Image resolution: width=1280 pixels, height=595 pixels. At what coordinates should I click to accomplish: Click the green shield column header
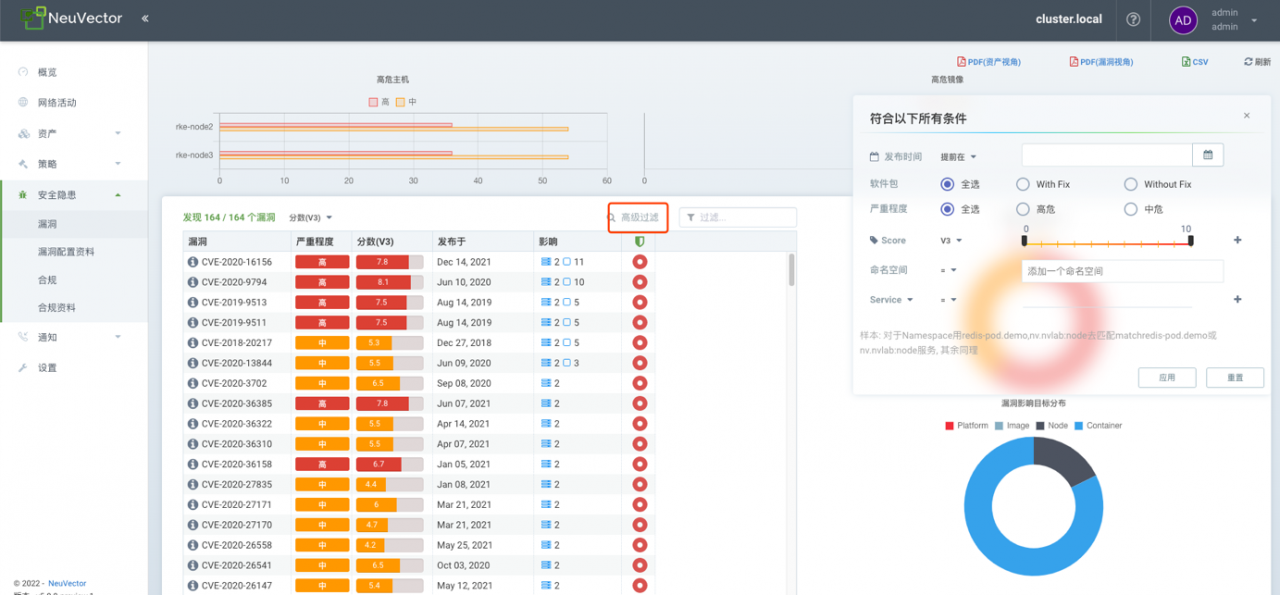point(640,241)
